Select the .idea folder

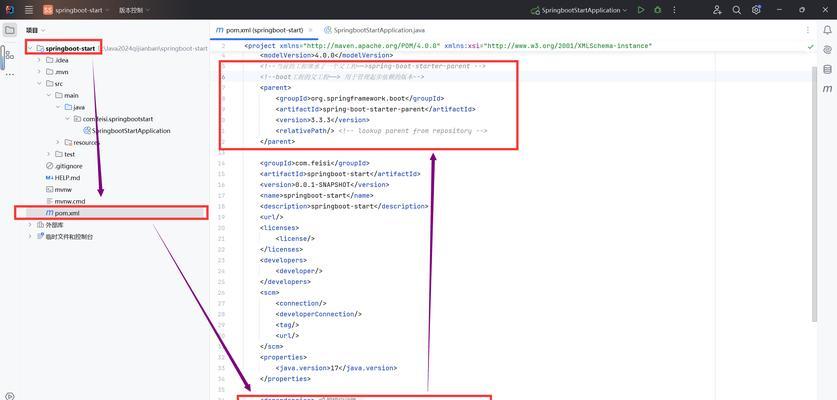[57, 60]
